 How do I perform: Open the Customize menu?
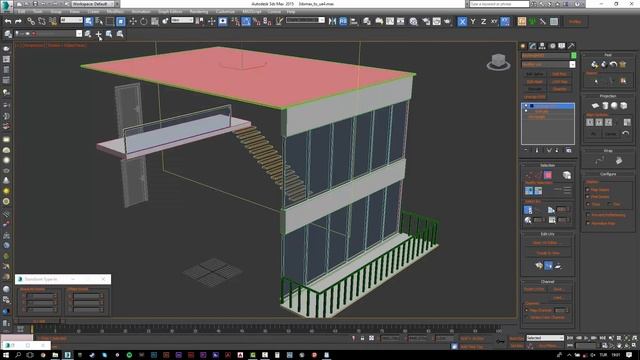[225, 12]
